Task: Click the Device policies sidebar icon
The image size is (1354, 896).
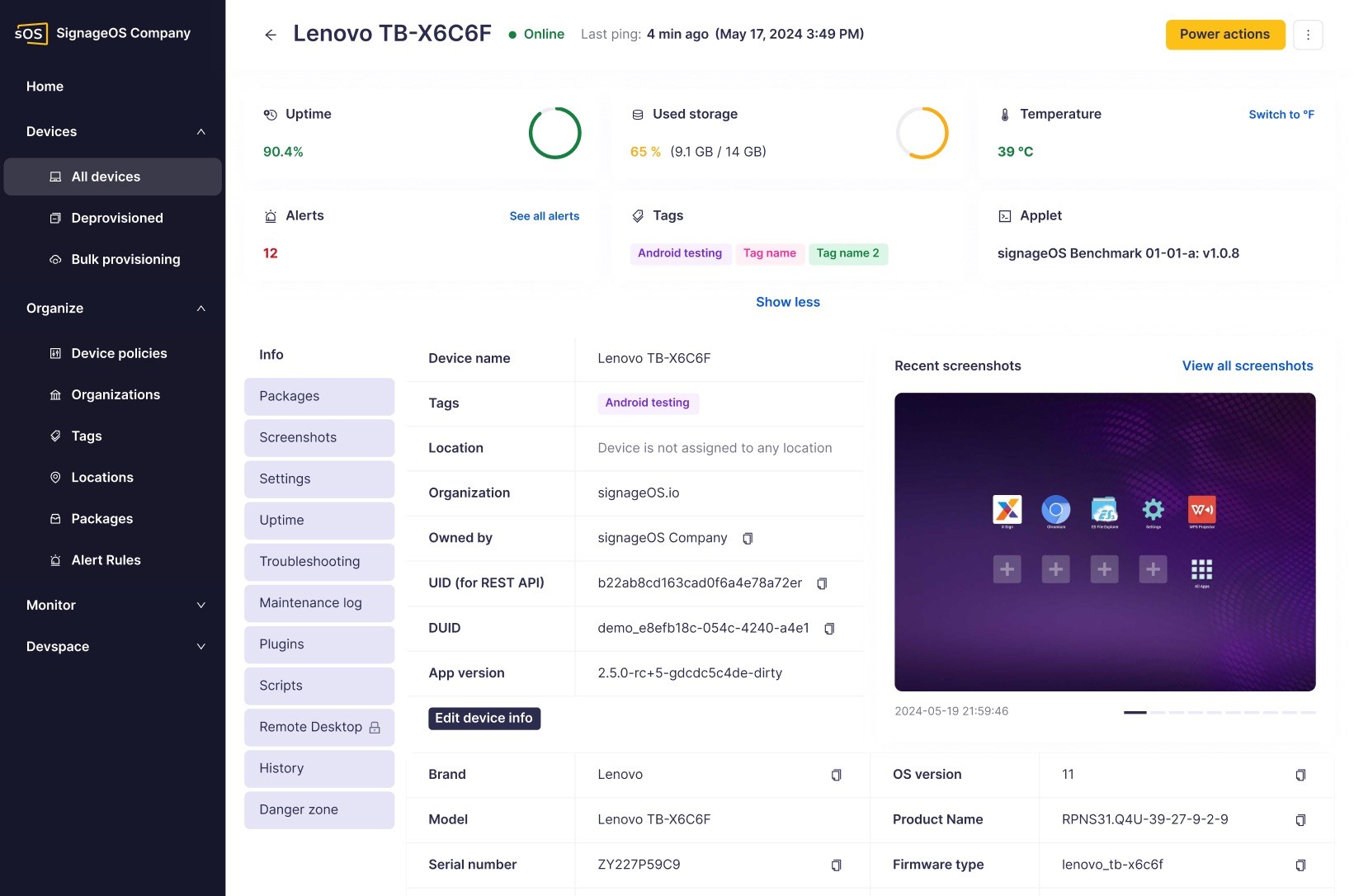Action: pos(55,353)
